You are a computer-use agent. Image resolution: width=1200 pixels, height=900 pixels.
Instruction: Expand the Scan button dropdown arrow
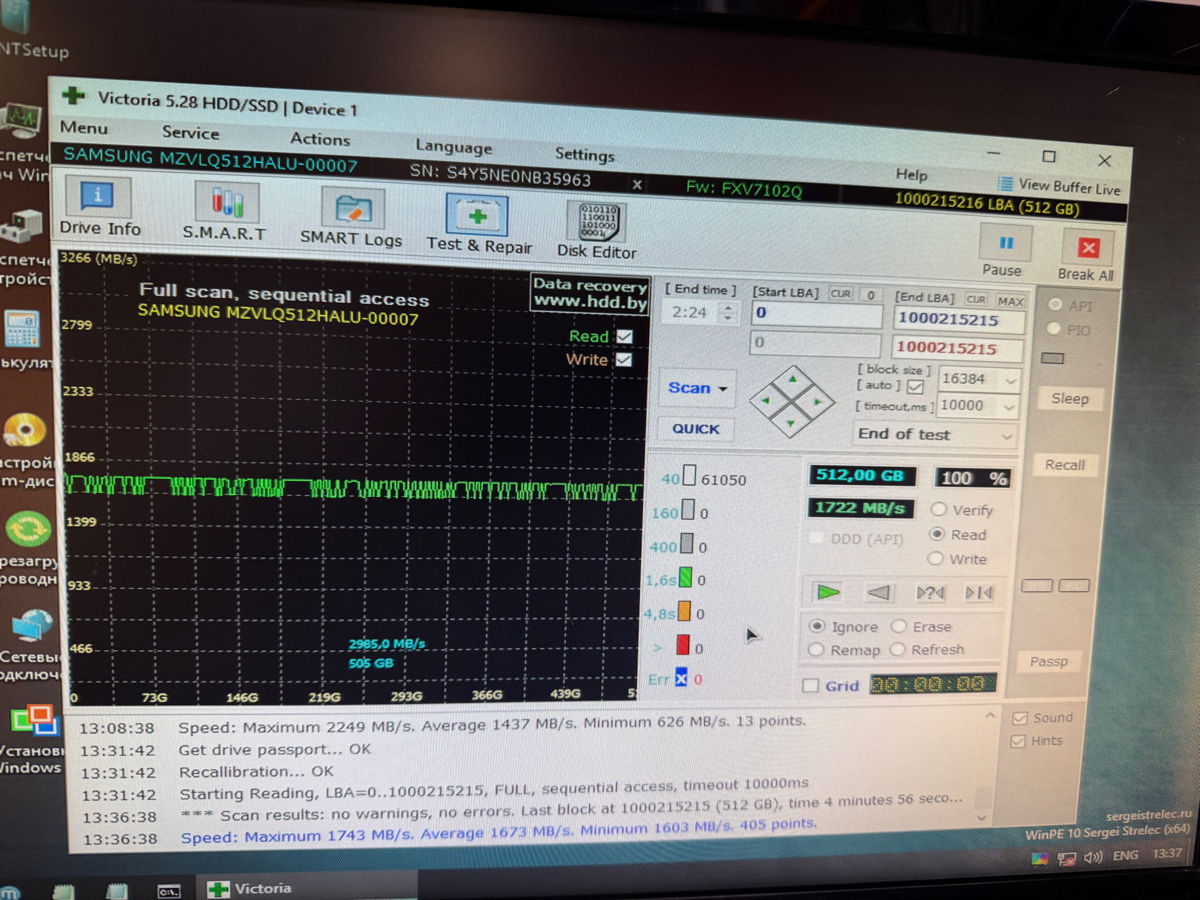[x=722, y=389]
